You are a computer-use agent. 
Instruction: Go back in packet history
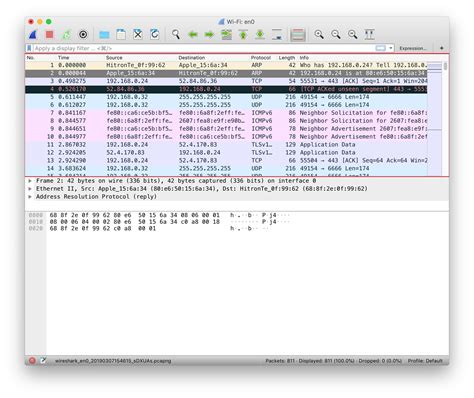coord(193,34)
